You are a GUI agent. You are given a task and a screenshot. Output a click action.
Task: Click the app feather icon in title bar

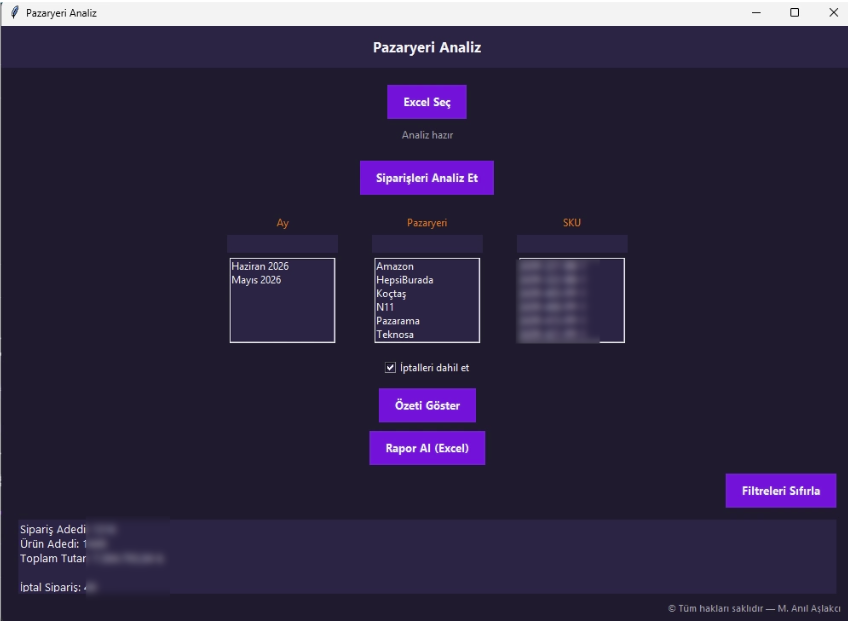(x=15, y=12)
